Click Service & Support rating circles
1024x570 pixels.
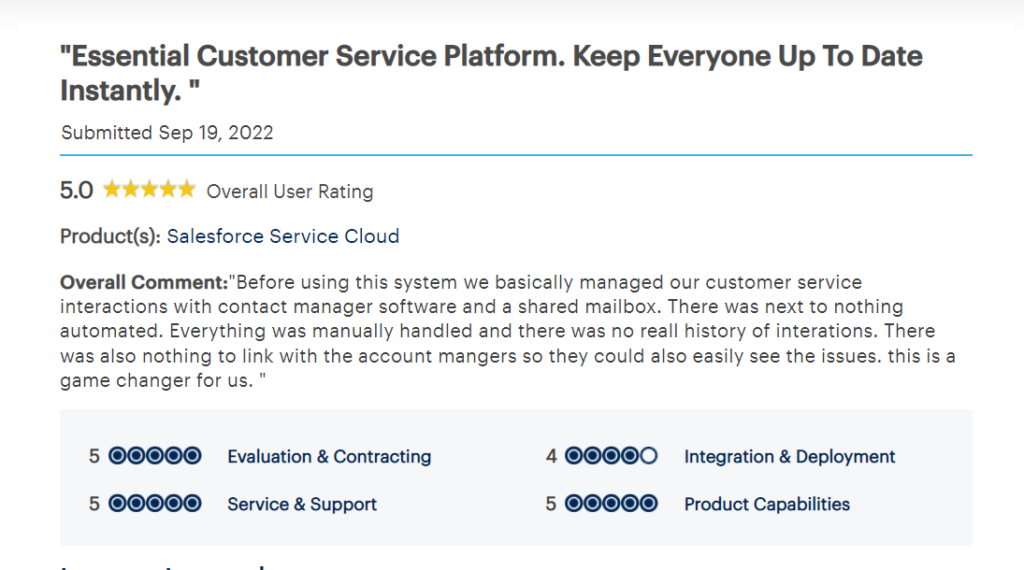(155, 504)
